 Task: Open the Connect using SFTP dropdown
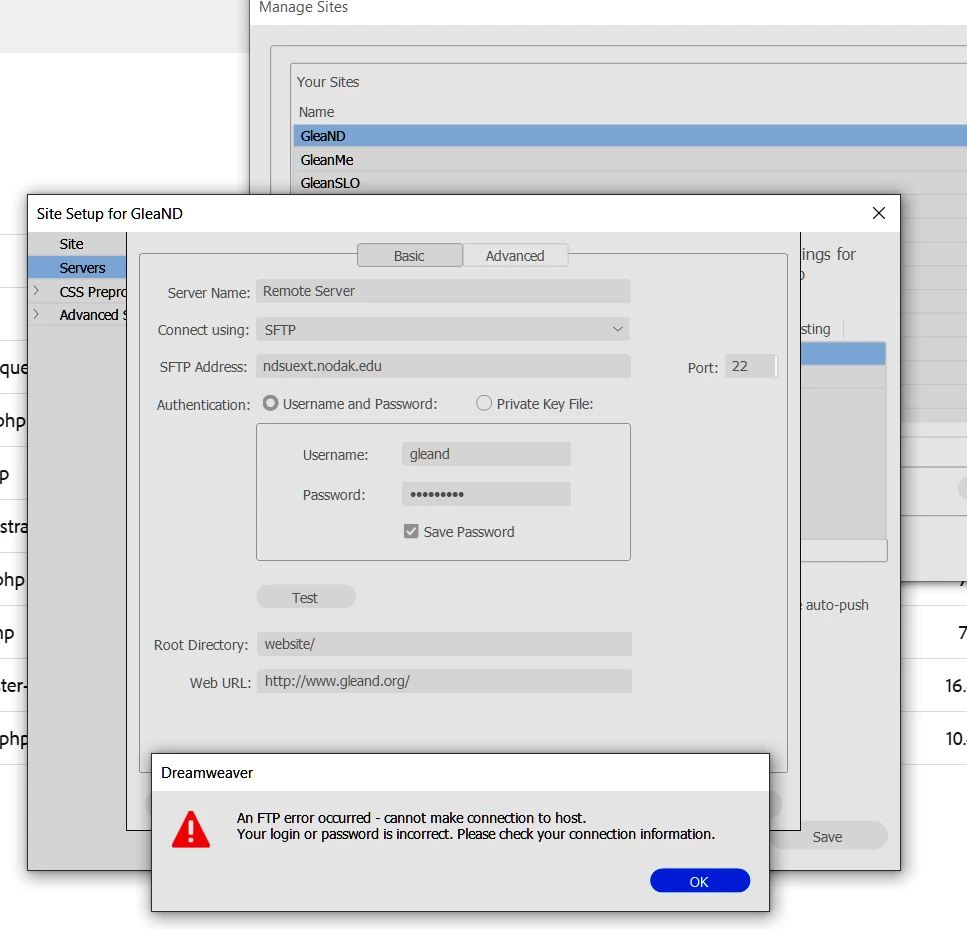click(x=443, y=329)
